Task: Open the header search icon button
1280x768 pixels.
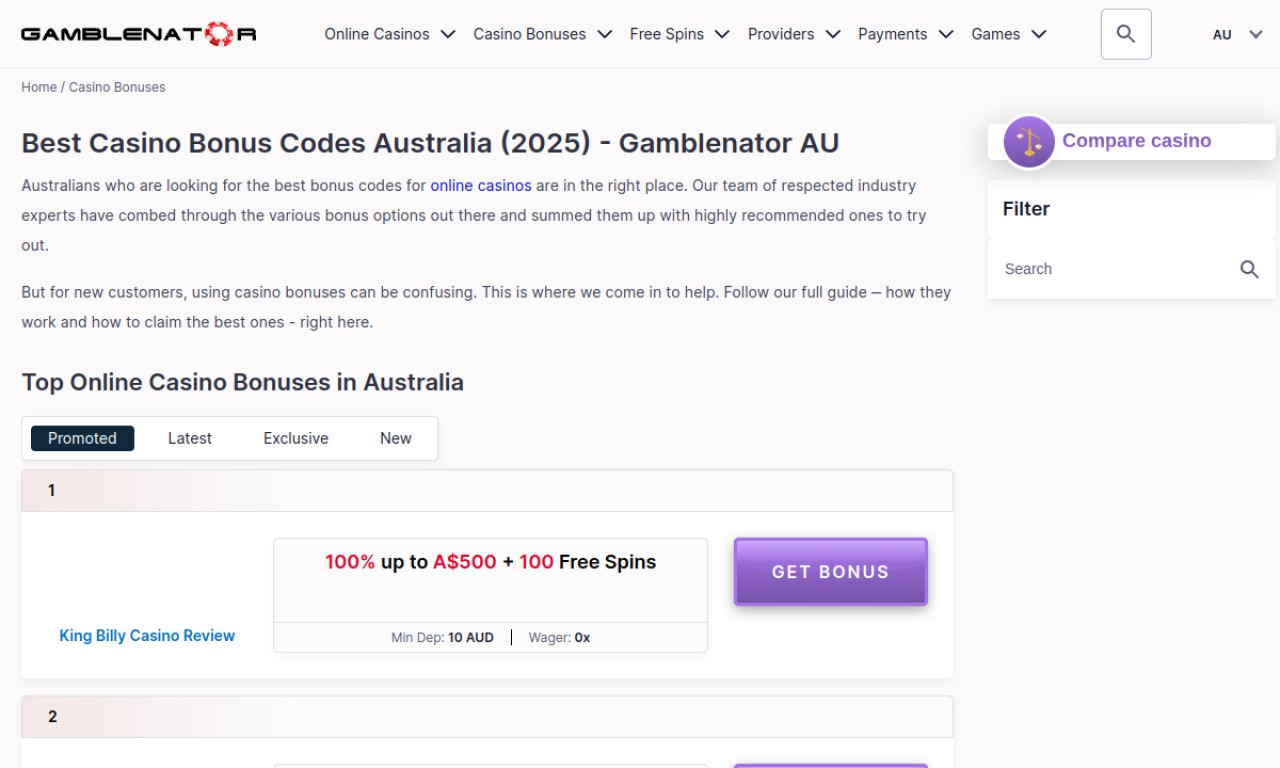Action: point(1126,34)
